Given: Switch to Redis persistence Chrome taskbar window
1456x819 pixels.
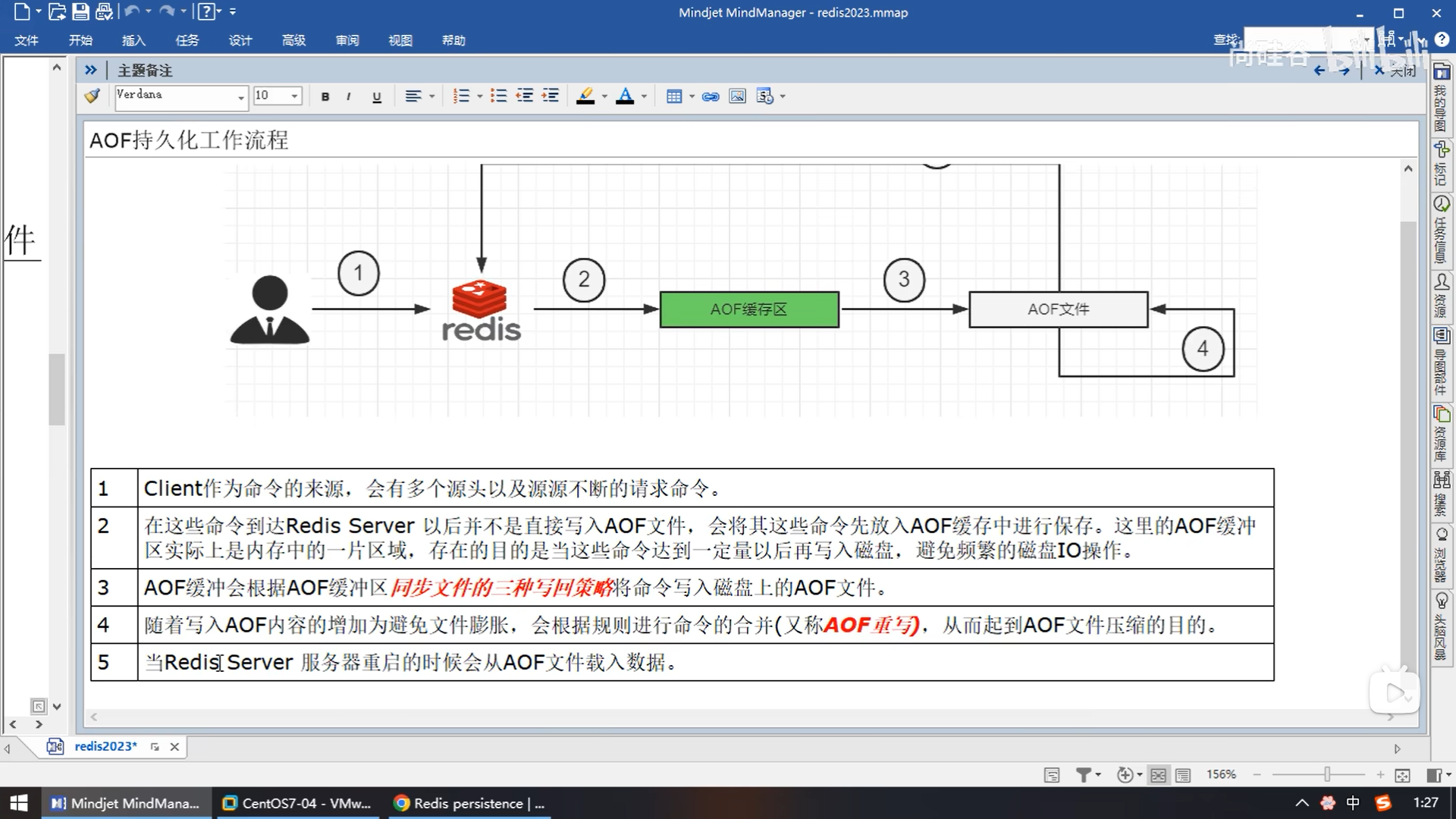Looking at the screenshot, I should (470, 803).
